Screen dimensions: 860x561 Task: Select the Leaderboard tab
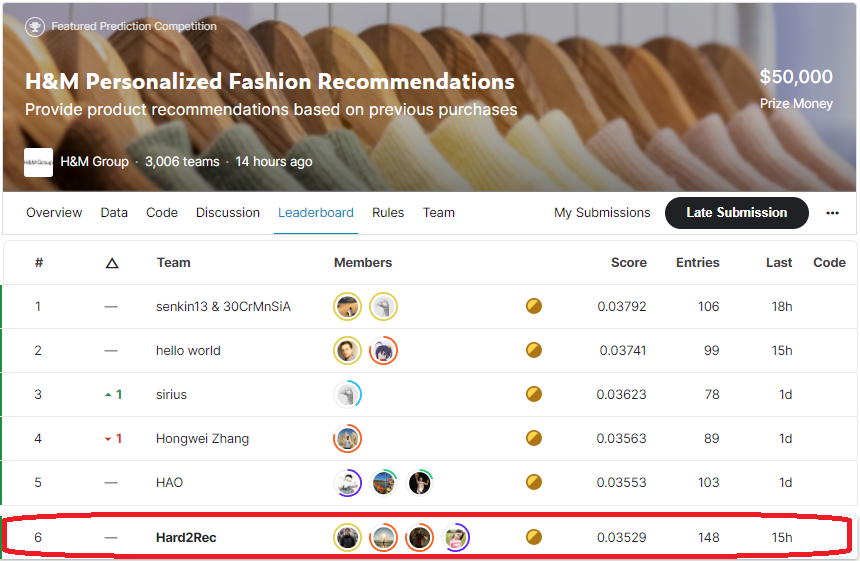click(x=316, y=213)
